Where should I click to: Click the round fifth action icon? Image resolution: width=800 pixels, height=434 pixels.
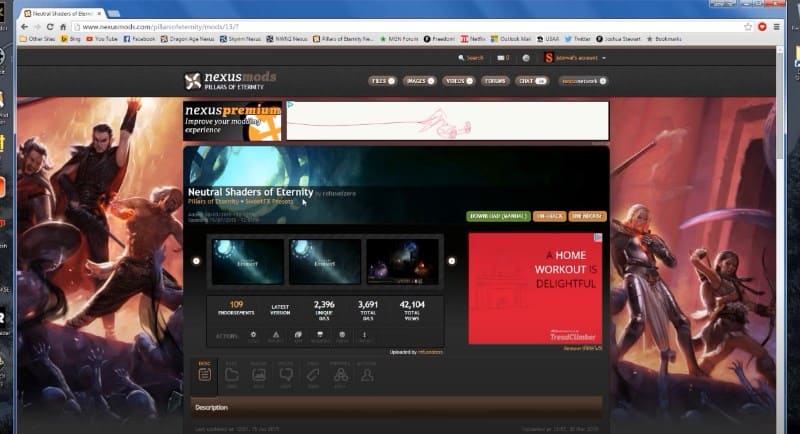point(342,336)
